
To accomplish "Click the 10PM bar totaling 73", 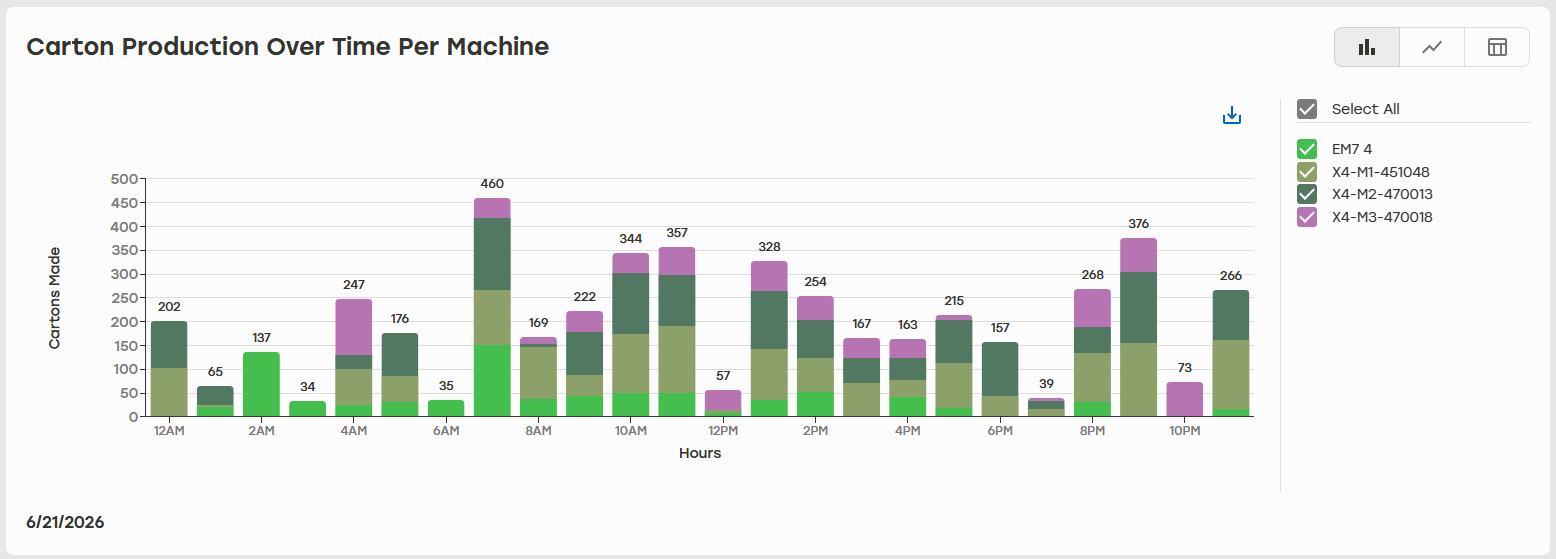I will tap(1185, 399).
